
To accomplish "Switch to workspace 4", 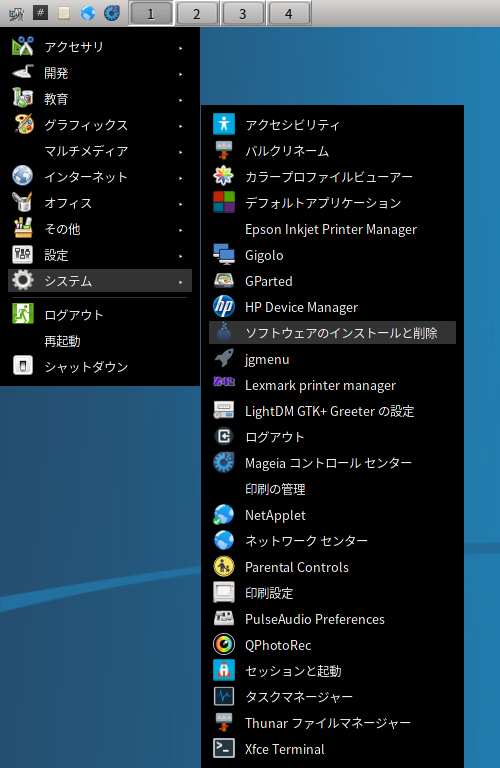I will pos(288,14).
